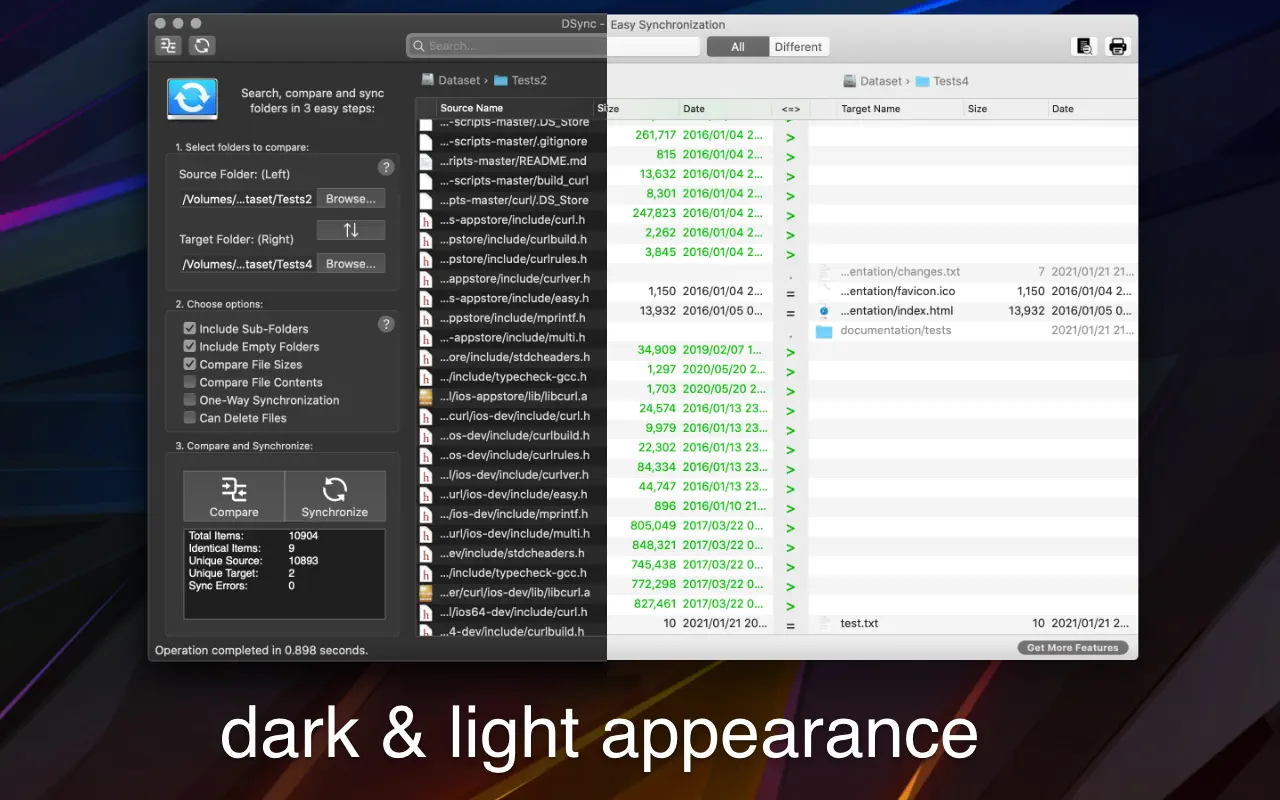Click the large Synchronize button
The height and width of the screenshot is (800, 1280).
(335, 496)
